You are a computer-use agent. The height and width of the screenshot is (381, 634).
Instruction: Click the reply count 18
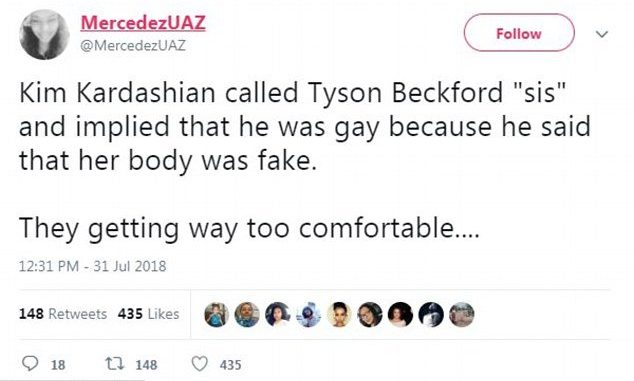(58, 365)
